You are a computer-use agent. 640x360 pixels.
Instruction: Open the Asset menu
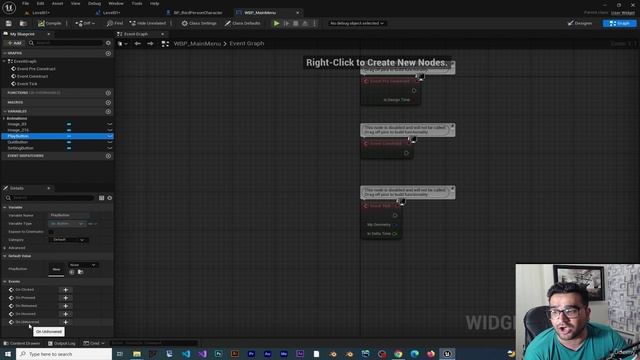pyautogui.click(x=57, y=3)
